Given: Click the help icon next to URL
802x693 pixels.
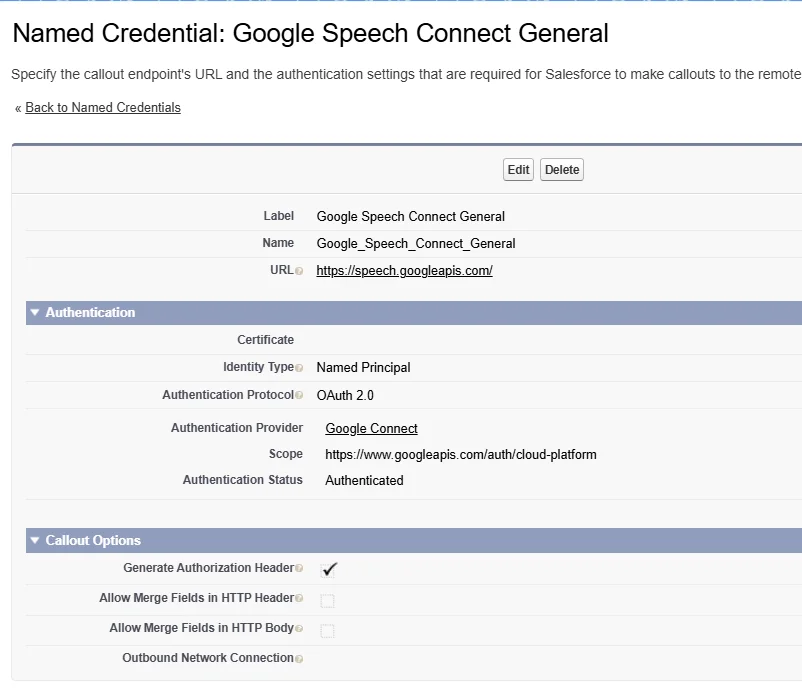Looking at the screenshot, I should tap(299, 271).
